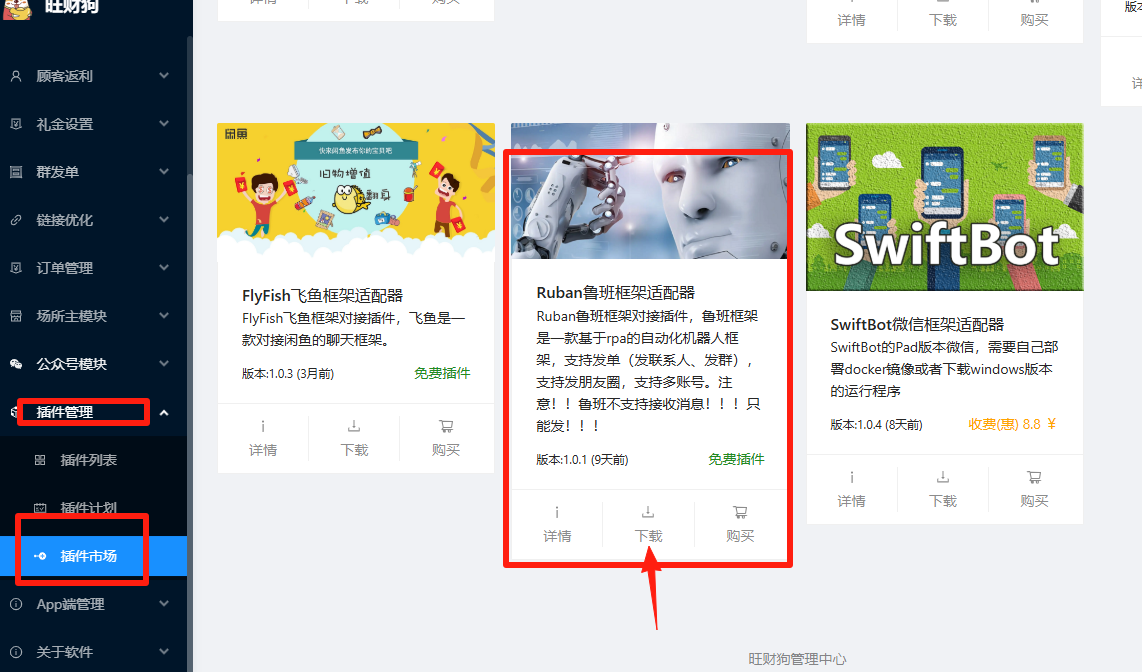This screenshot has width=1142, height=672.
Task: Click the FlyFish banner thumbnail image
Action: pos(355,190)
